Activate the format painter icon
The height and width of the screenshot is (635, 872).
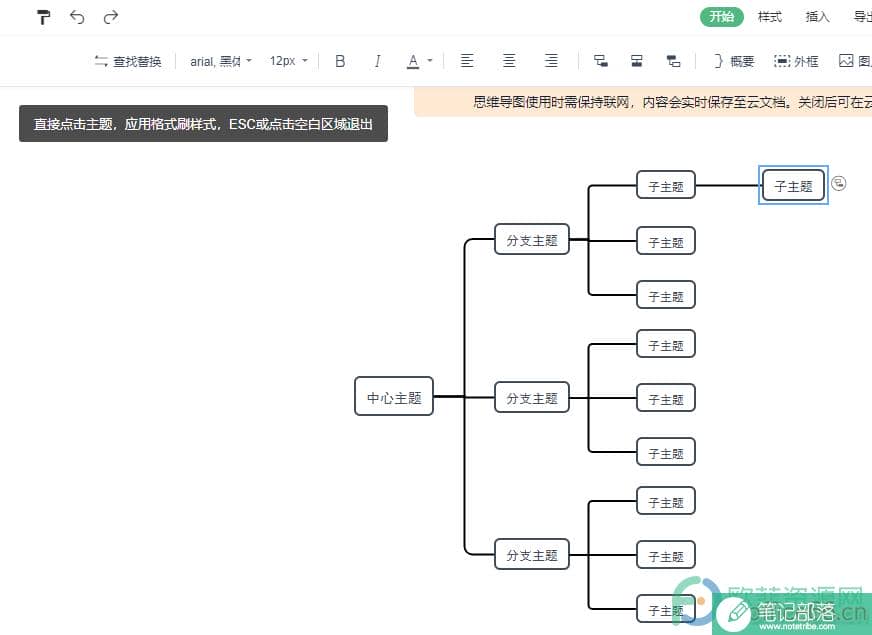pyautogui.click(x=43, y=17)
